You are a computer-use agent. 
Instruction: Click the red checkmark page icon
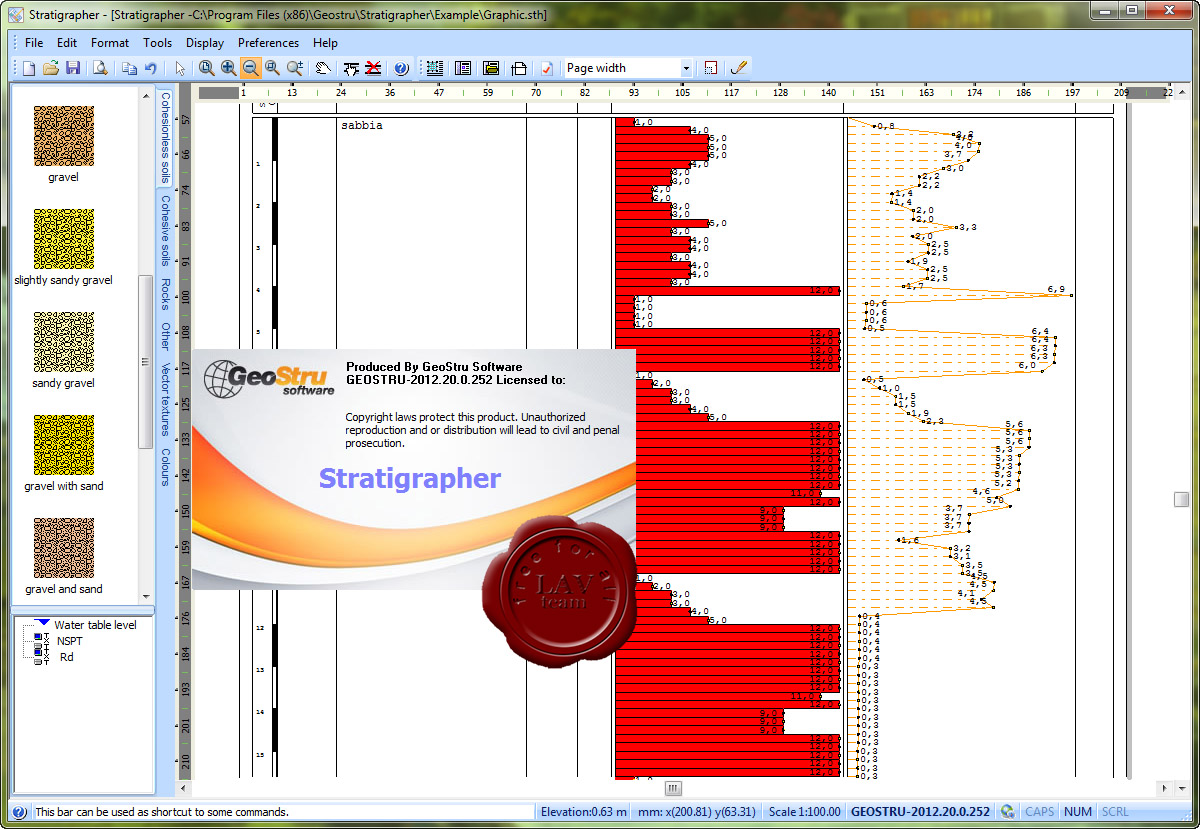click(x=547, y=68)
